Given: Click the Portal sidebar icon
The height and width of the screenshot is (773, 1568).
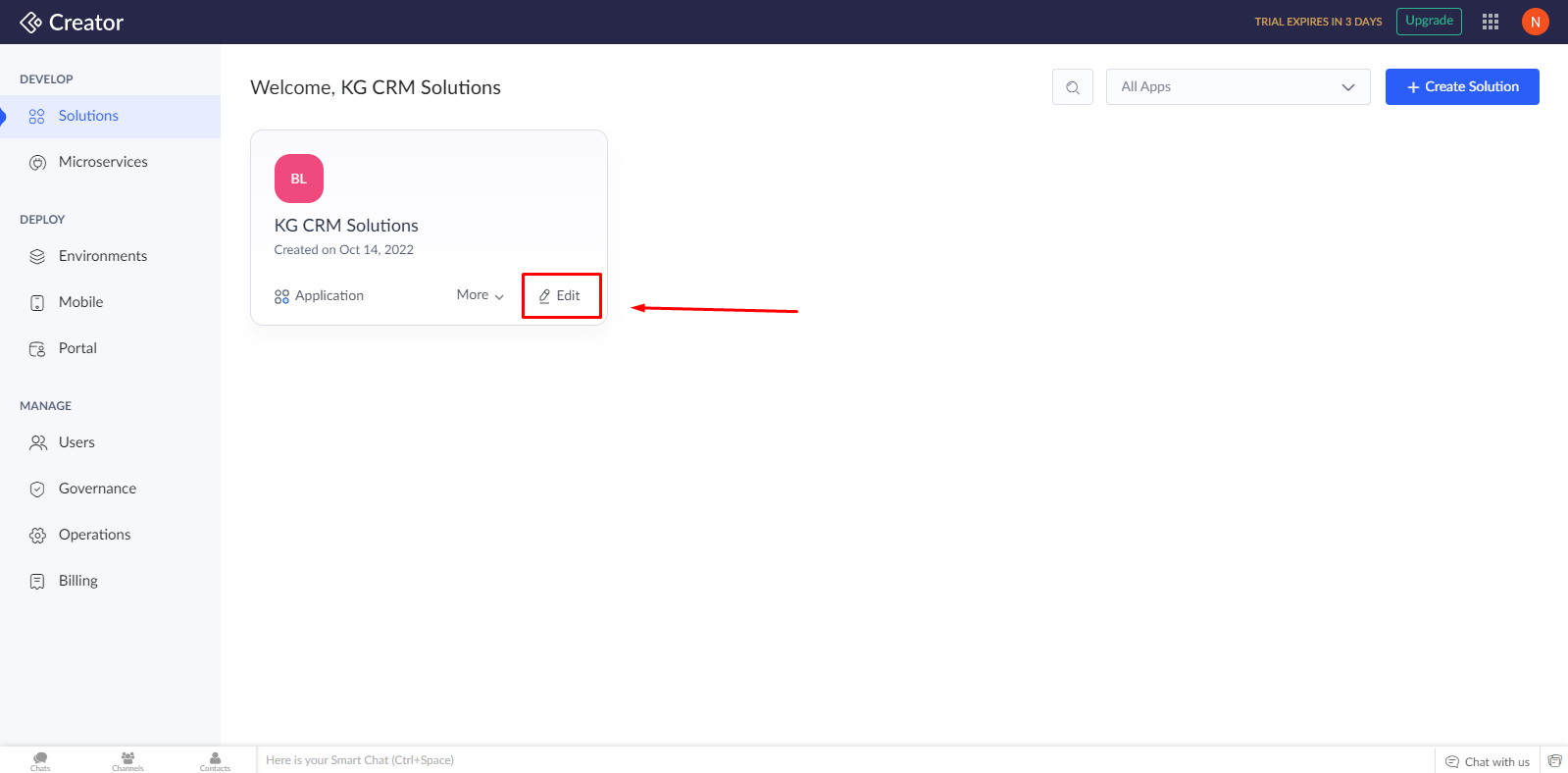Looking at the screenshot, I should (x=37, y=349).
